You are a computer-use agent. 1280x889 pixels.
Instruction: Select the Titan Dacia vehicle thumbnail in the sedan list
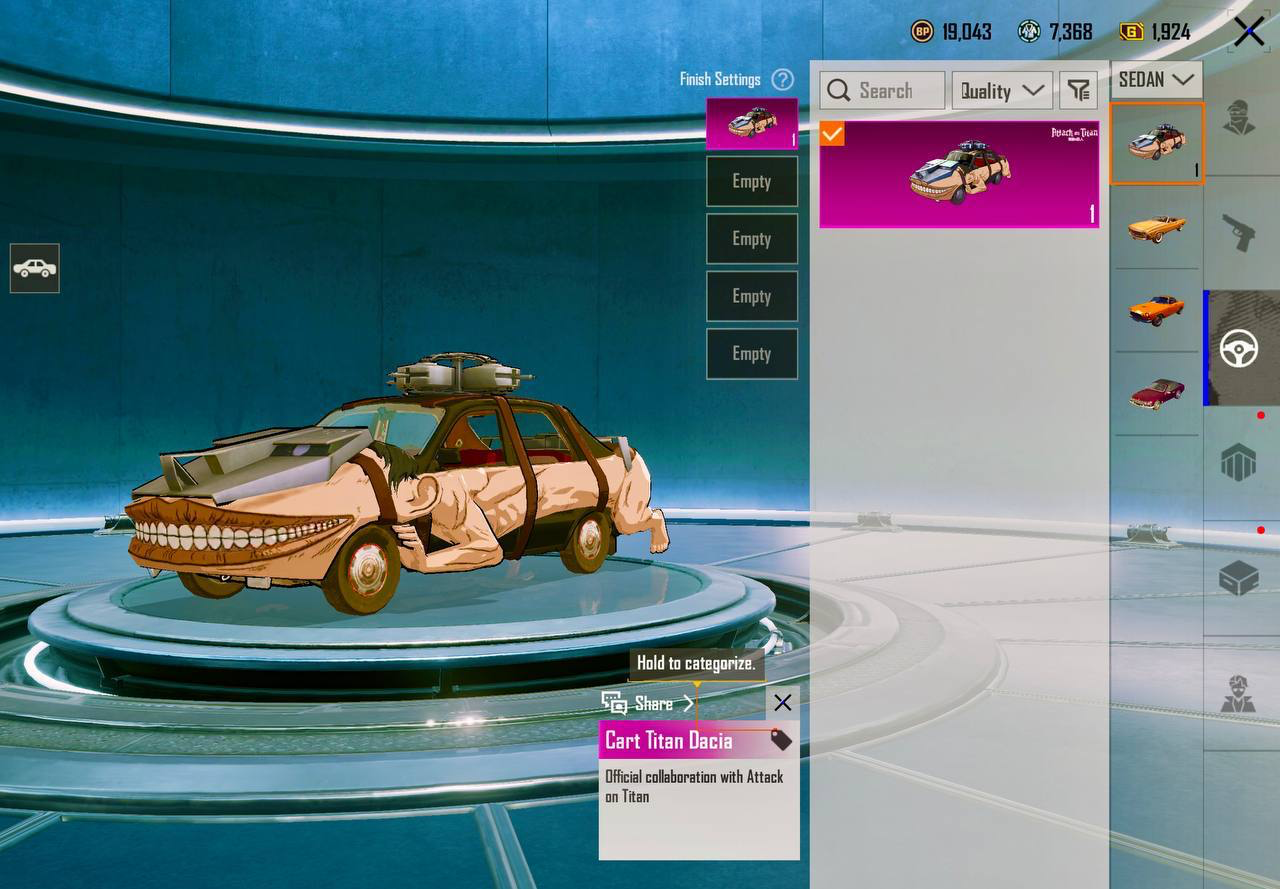coord(1157,144)
